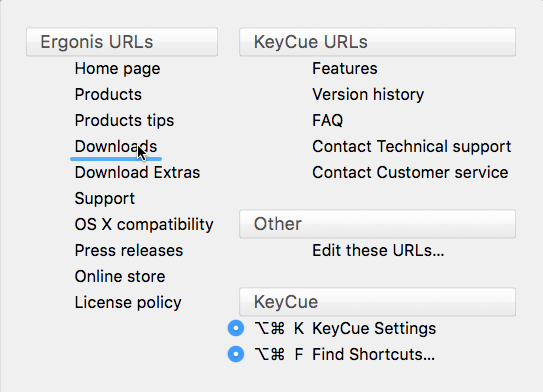Click the KeyCue group header
The width and height of the screenshot is (543, 392).
(377, 302)
